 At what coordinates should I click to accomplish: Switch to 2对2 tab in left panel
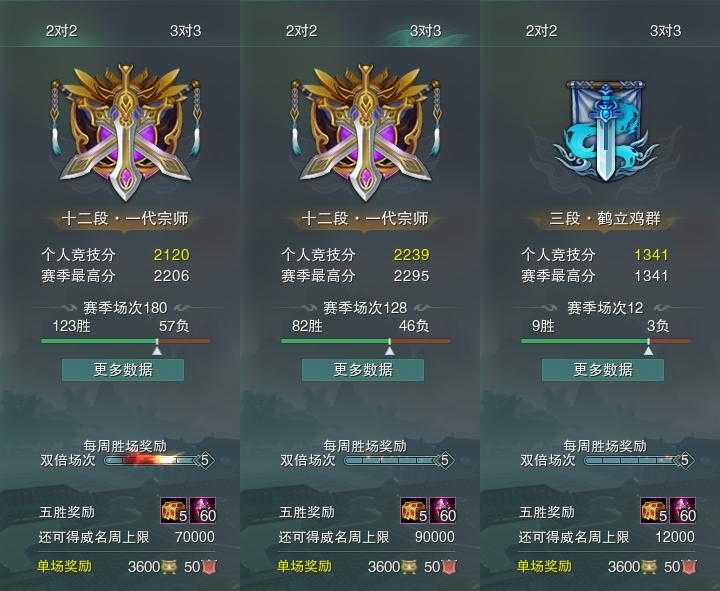tap(62, 31)
